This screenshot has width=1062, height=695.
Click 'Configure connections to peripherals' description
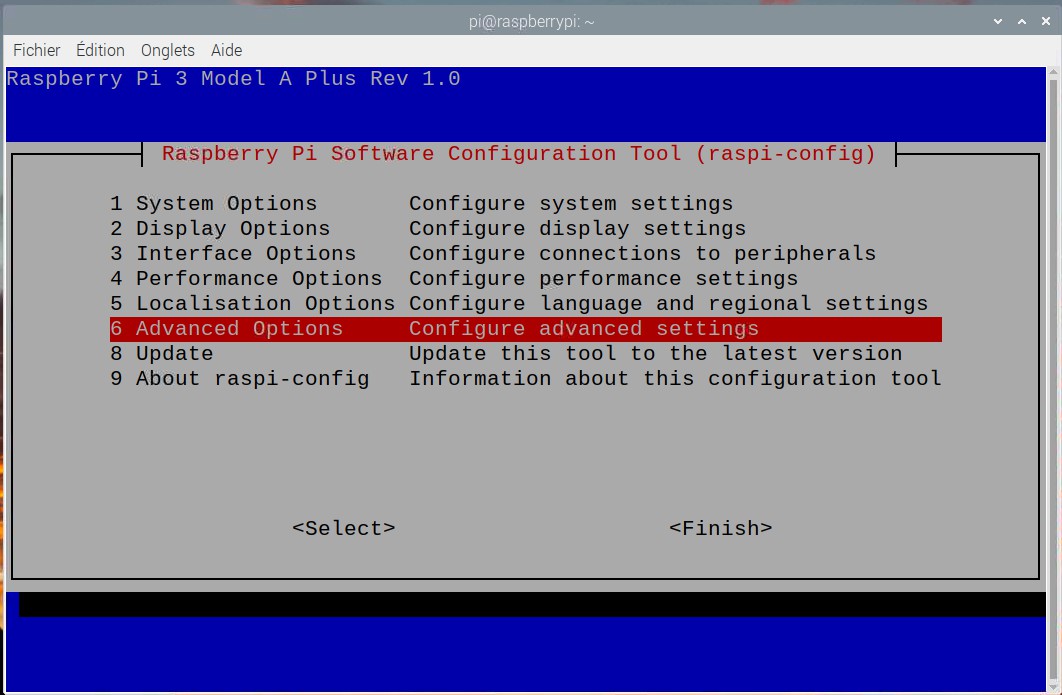[642, 253]
